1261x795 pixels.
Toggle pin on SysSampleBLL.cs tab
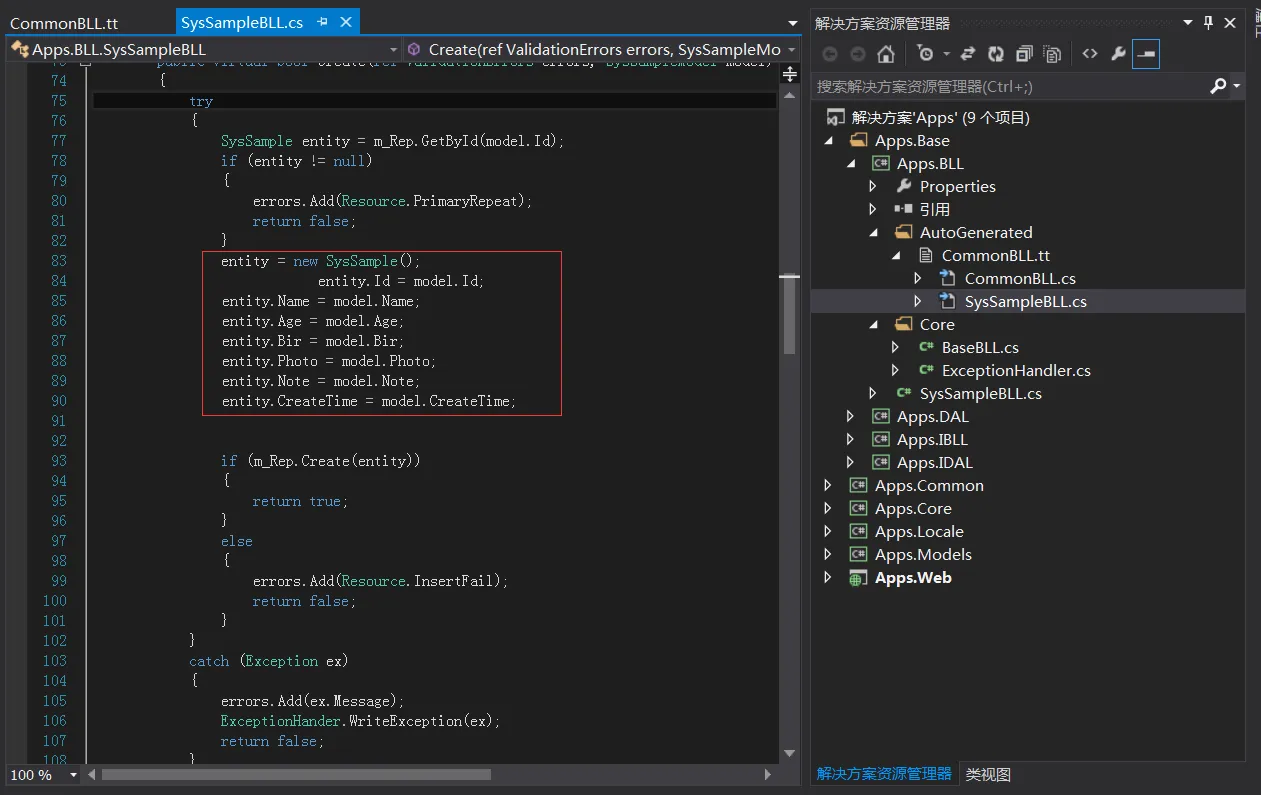pyautogui.click(x=322, y=22)
